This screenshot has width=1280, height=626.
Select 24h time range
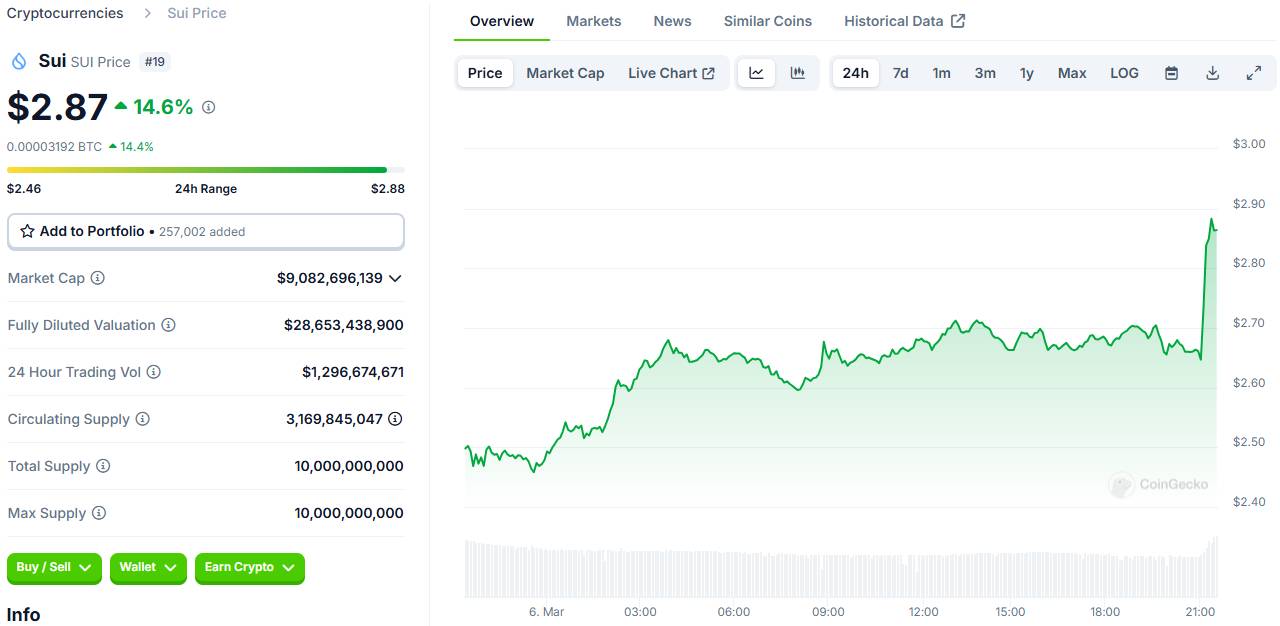click(855, 73)
